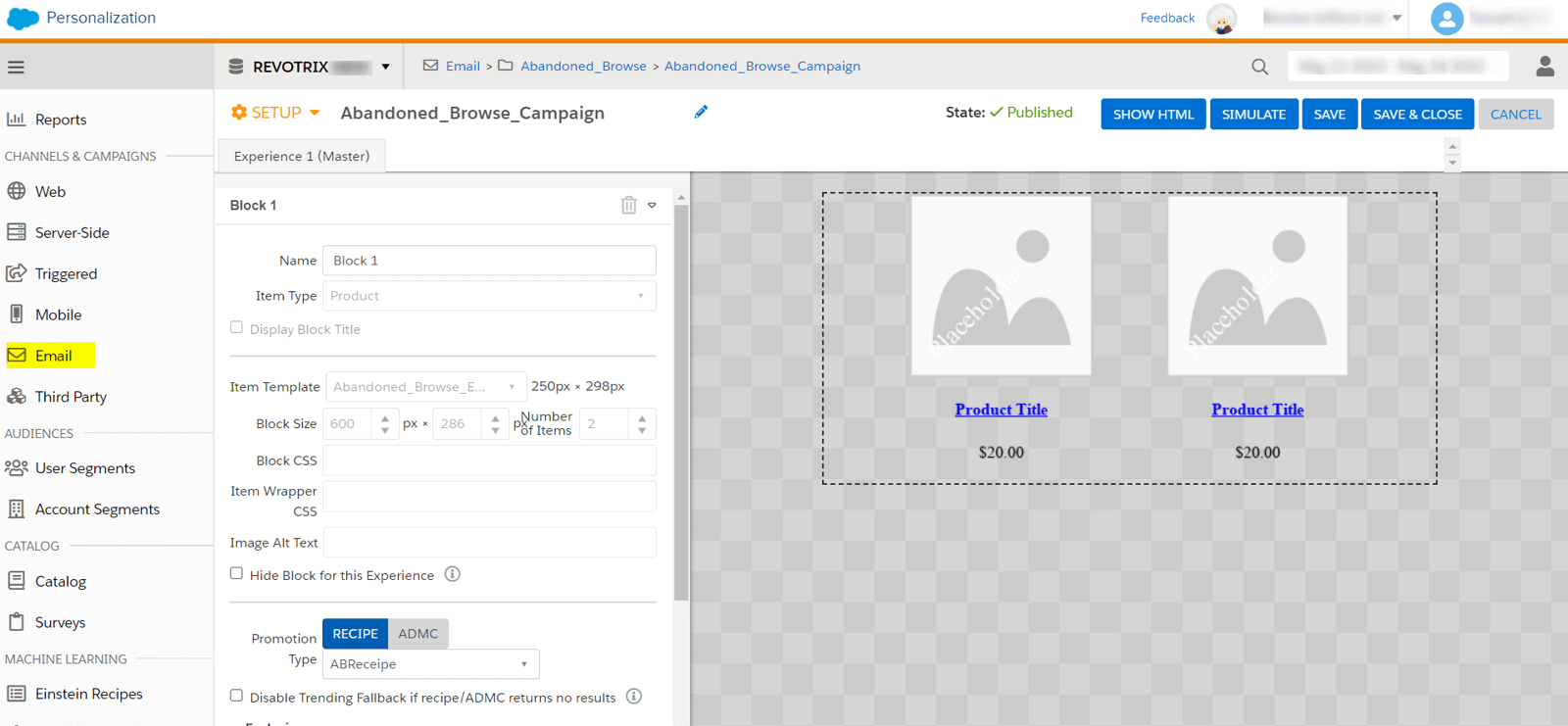This screenshot has height=726, width=1568.
Task: Click the SHOW HTML button
Action: tap(1152, 114)
